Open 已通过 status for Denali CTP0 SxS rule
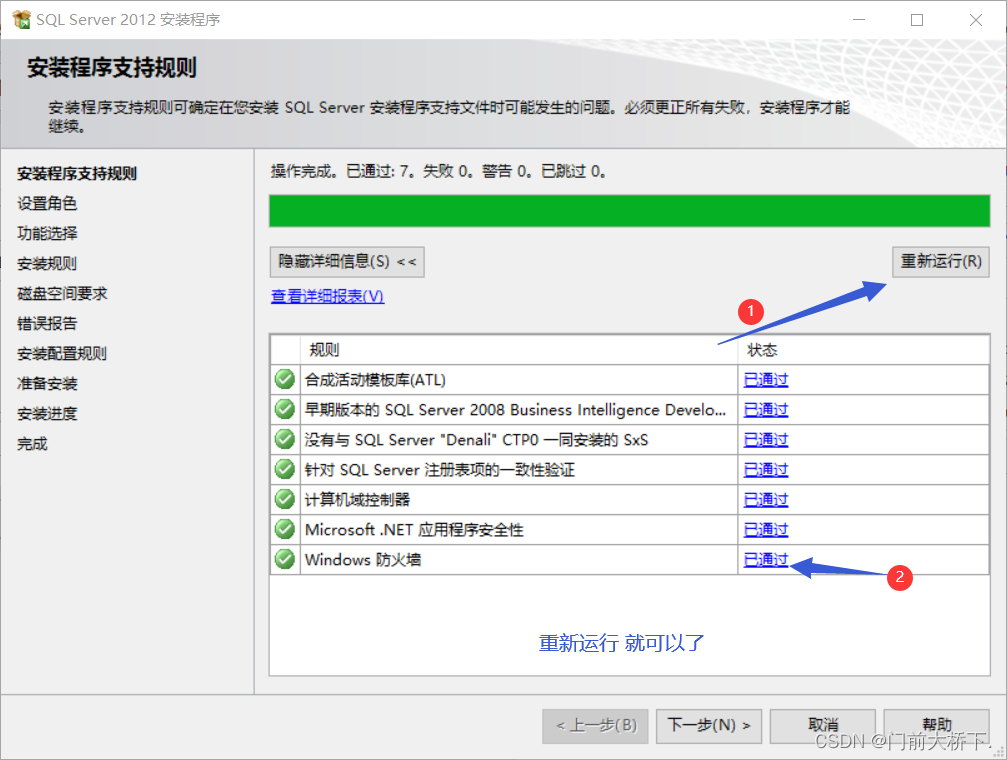The image size is (1007, 760). (766, 439)
